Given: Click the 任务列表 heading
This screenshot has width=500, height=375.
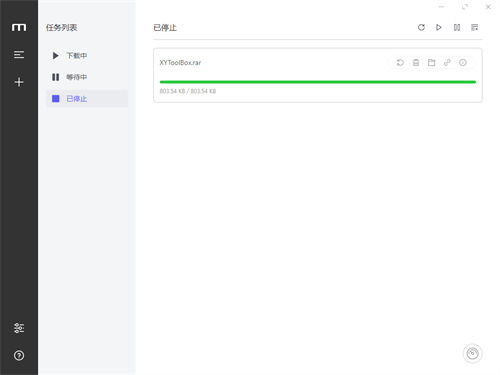Looking at the screenshot, I should (62, 28).
